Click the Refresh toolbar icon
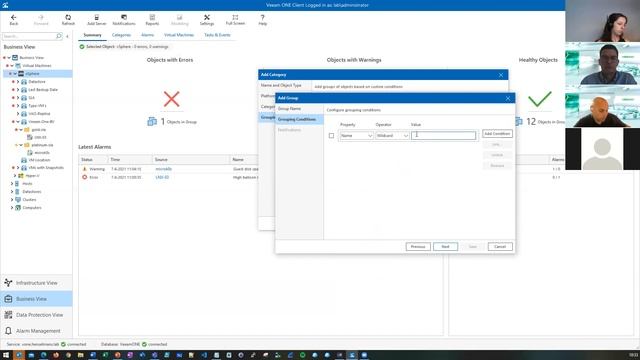 [x=68, y=20]
